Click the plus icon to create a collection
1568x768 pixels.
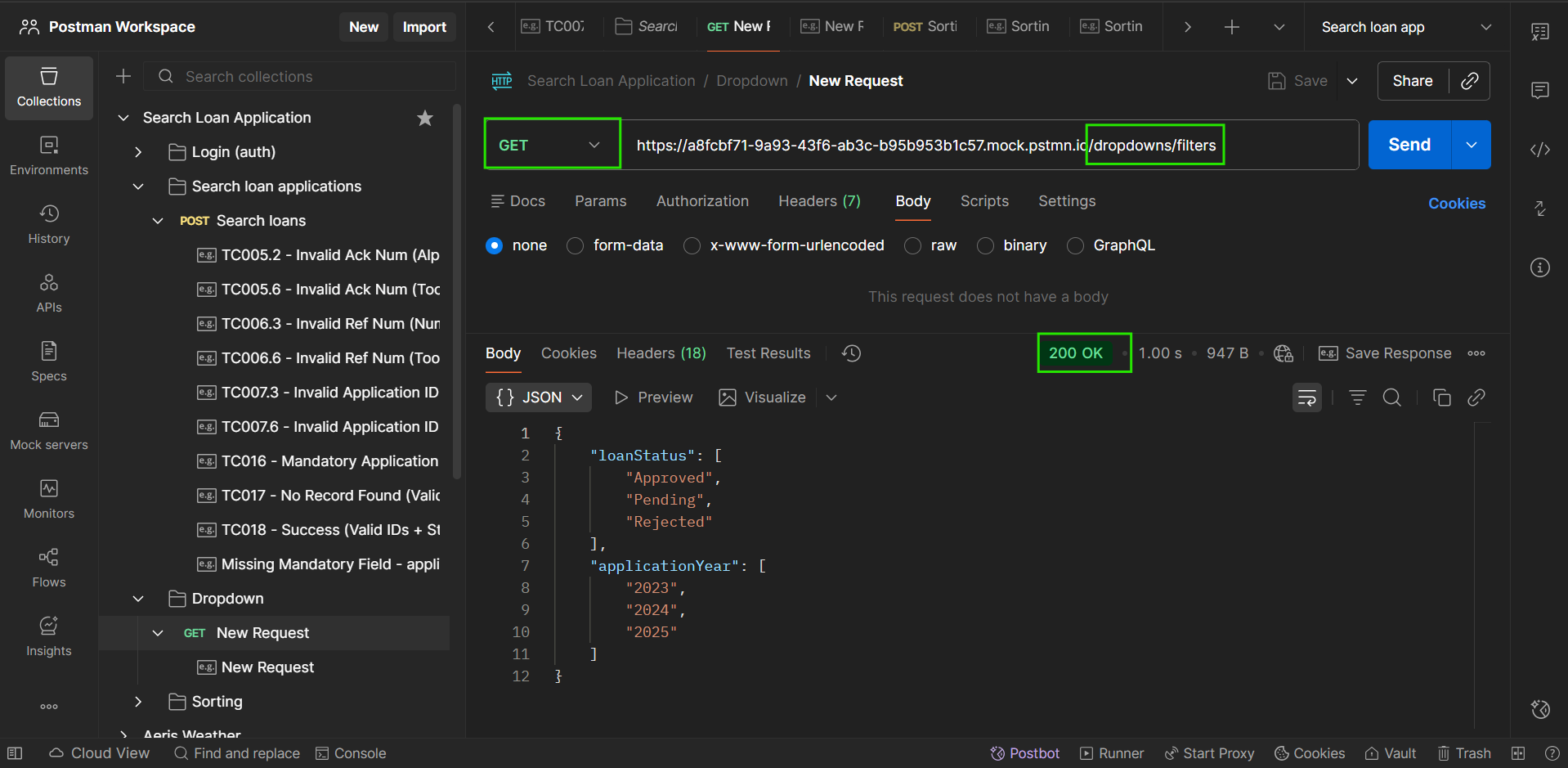(123, 76)
